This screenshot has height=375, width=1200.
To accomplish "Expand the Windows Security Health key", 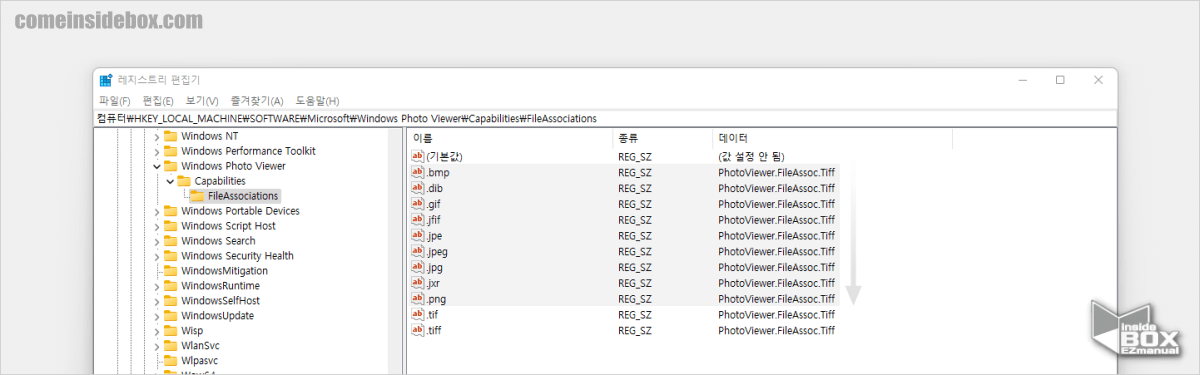I will click(156, 256).
